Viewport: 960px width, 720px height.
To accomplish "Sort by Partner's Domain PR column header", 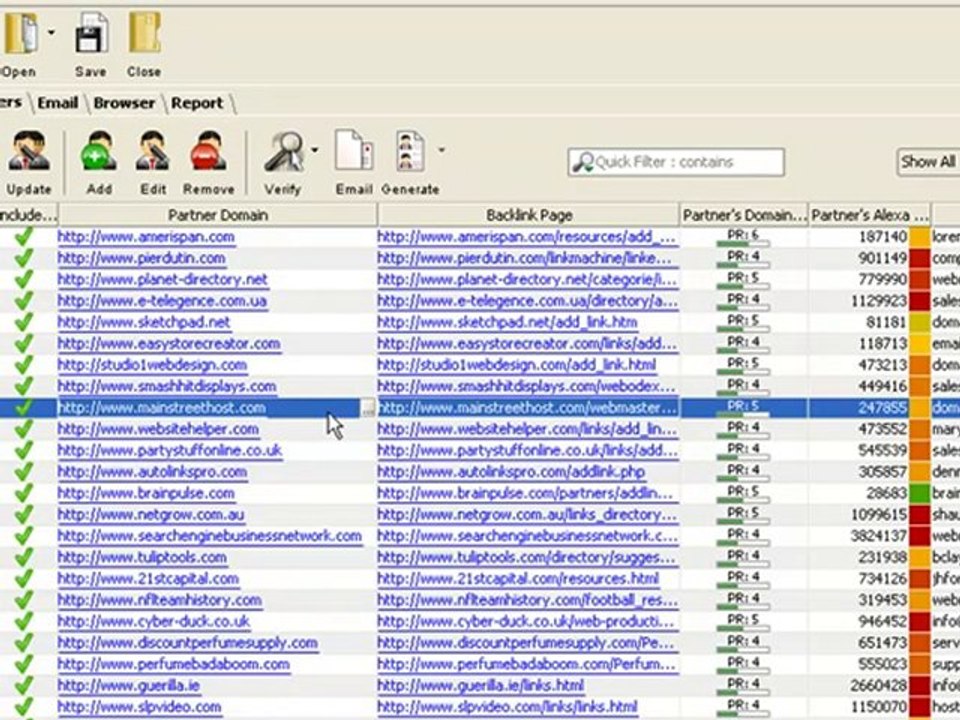I will coord(744,216).
